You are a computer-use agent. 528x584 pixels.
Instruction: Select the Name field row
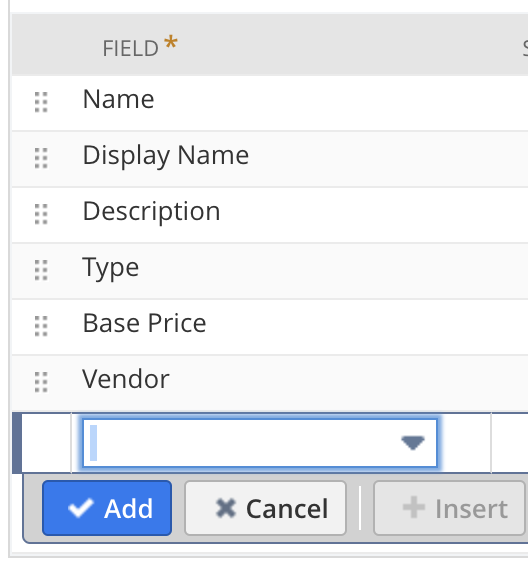(270, 103)
